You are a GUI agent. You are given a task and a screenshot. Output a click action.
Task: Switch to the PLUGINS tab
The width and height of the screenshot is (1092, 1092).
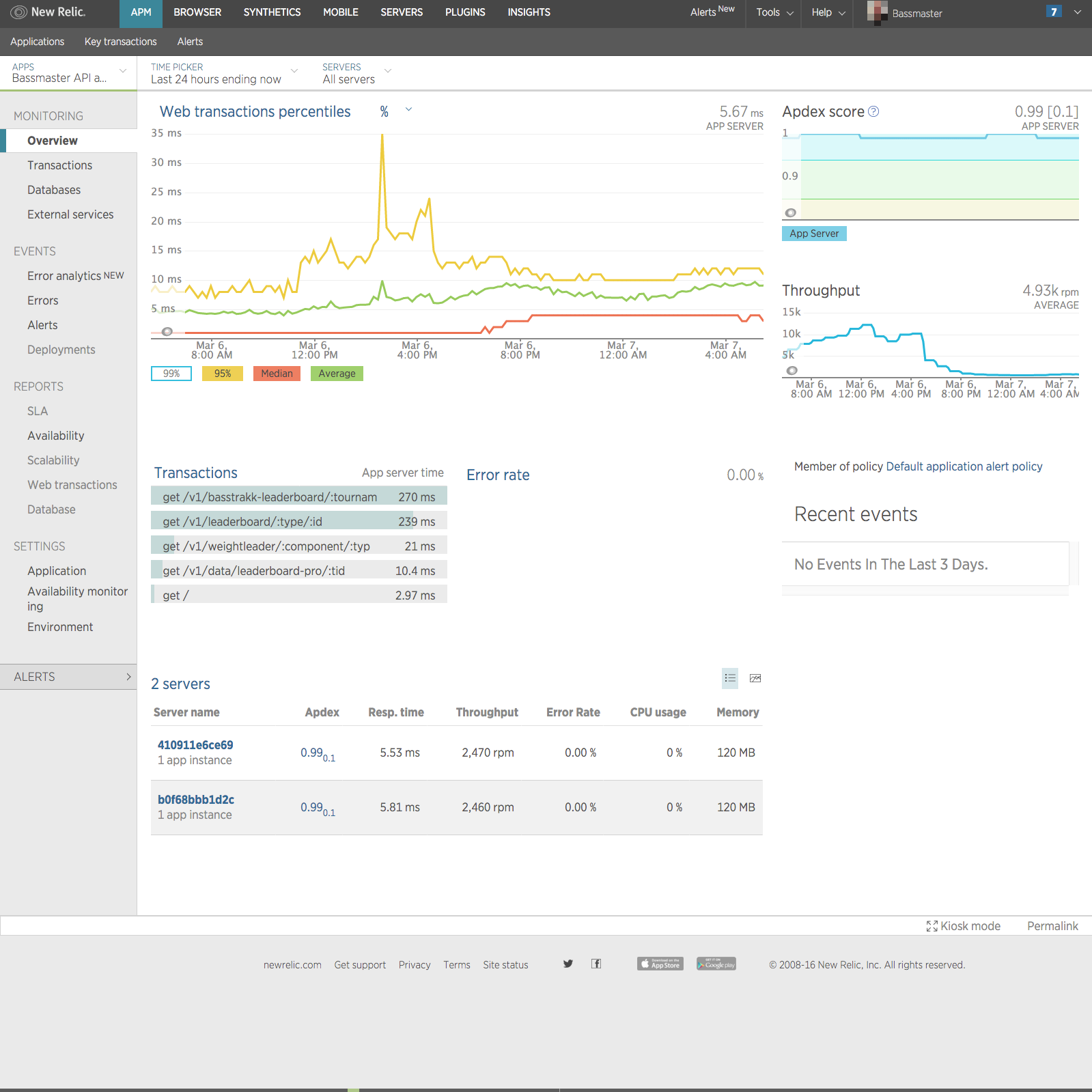click(x=465, y=12)
